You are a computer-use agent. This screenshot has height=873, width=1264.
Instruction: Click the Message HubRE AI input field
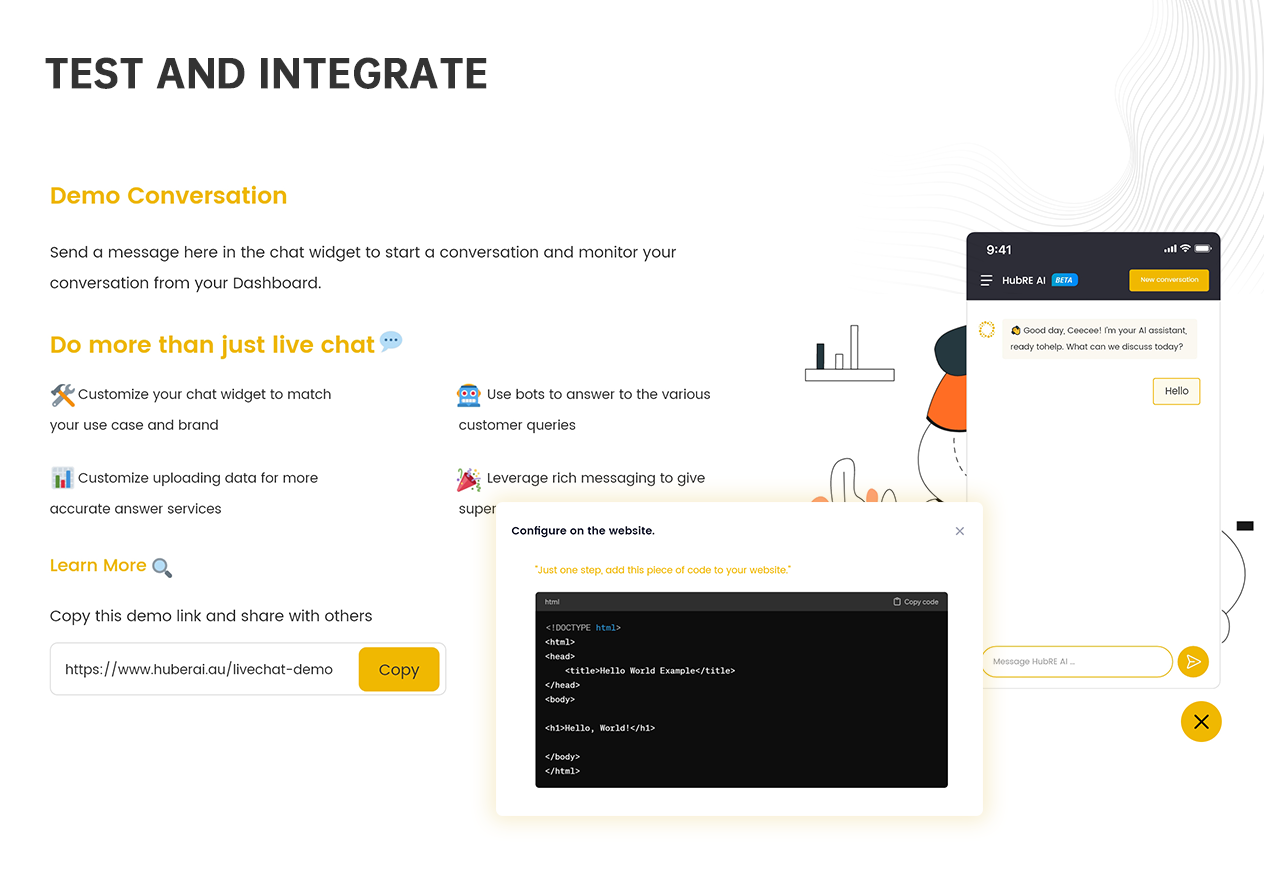click(1076, 661)
